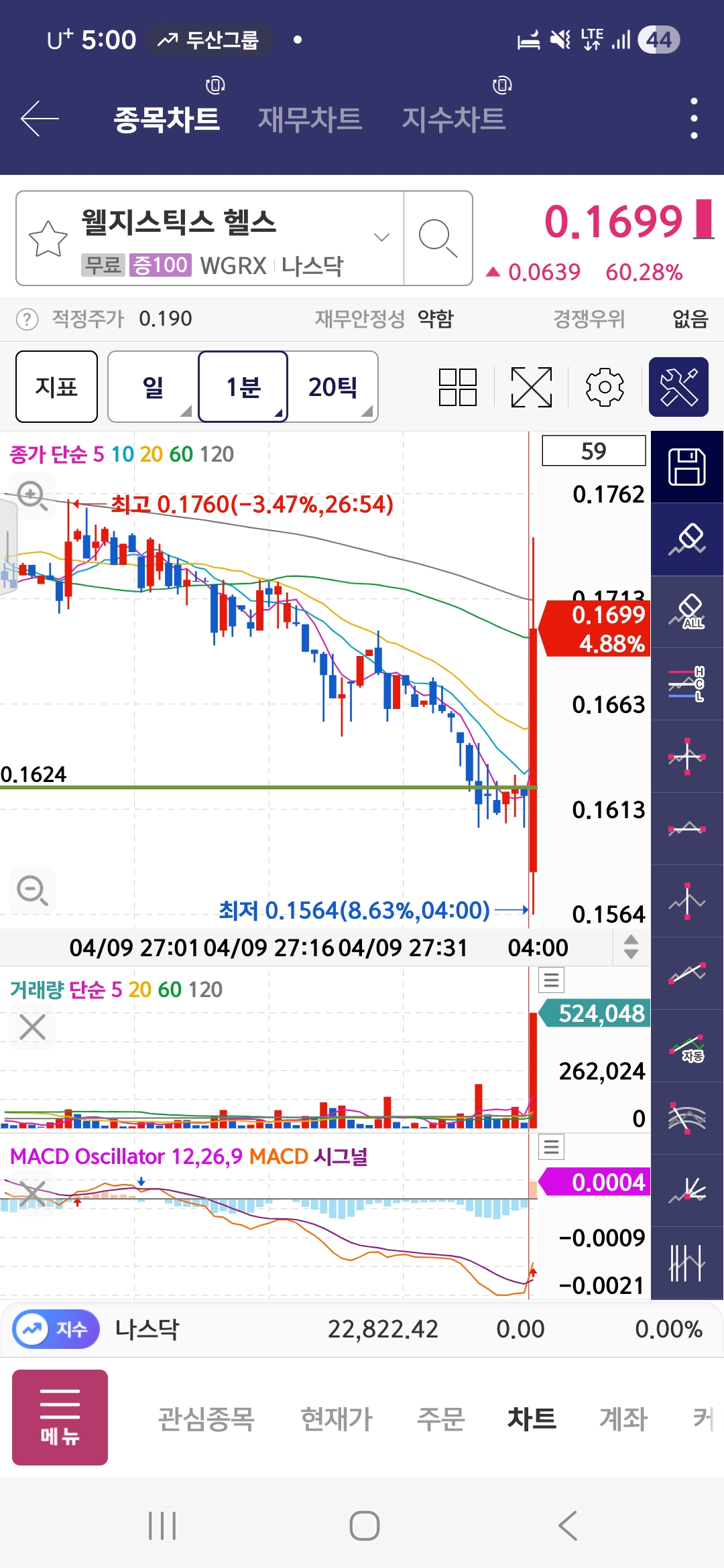Select the eraser tool to delete a drawing
This screenshot has width=724, height=1568.
(687, 539)
